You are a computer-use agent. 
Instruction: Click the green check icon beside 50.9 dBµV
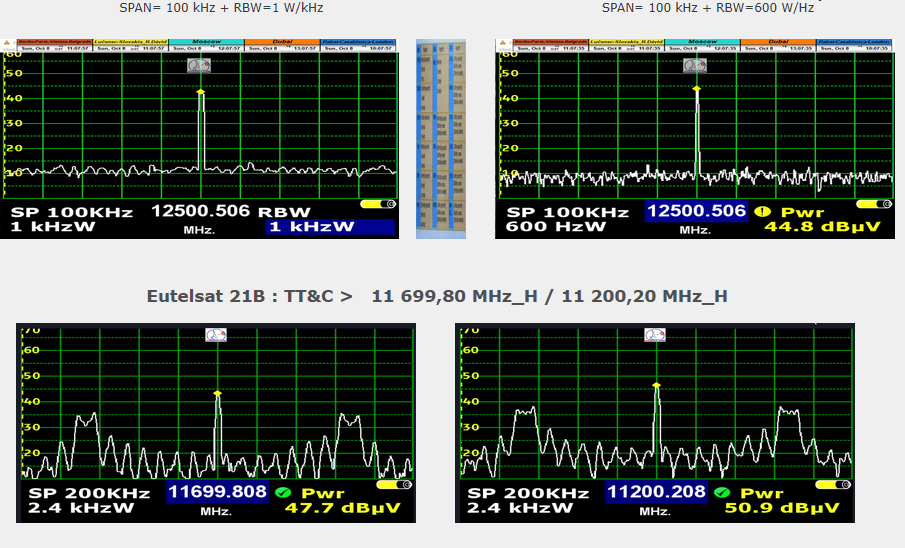point(722,492)
